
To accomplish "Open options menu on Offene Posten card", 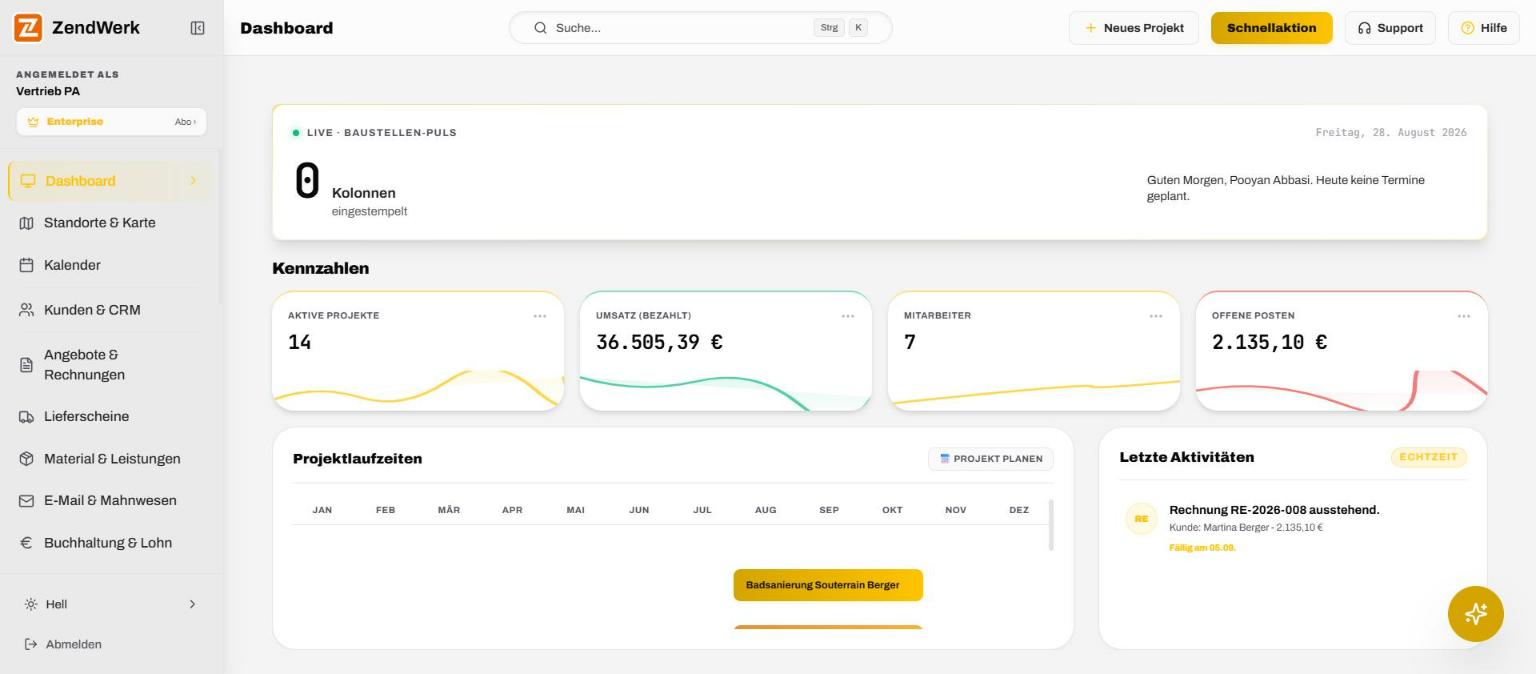I will tap(1464, 316).
